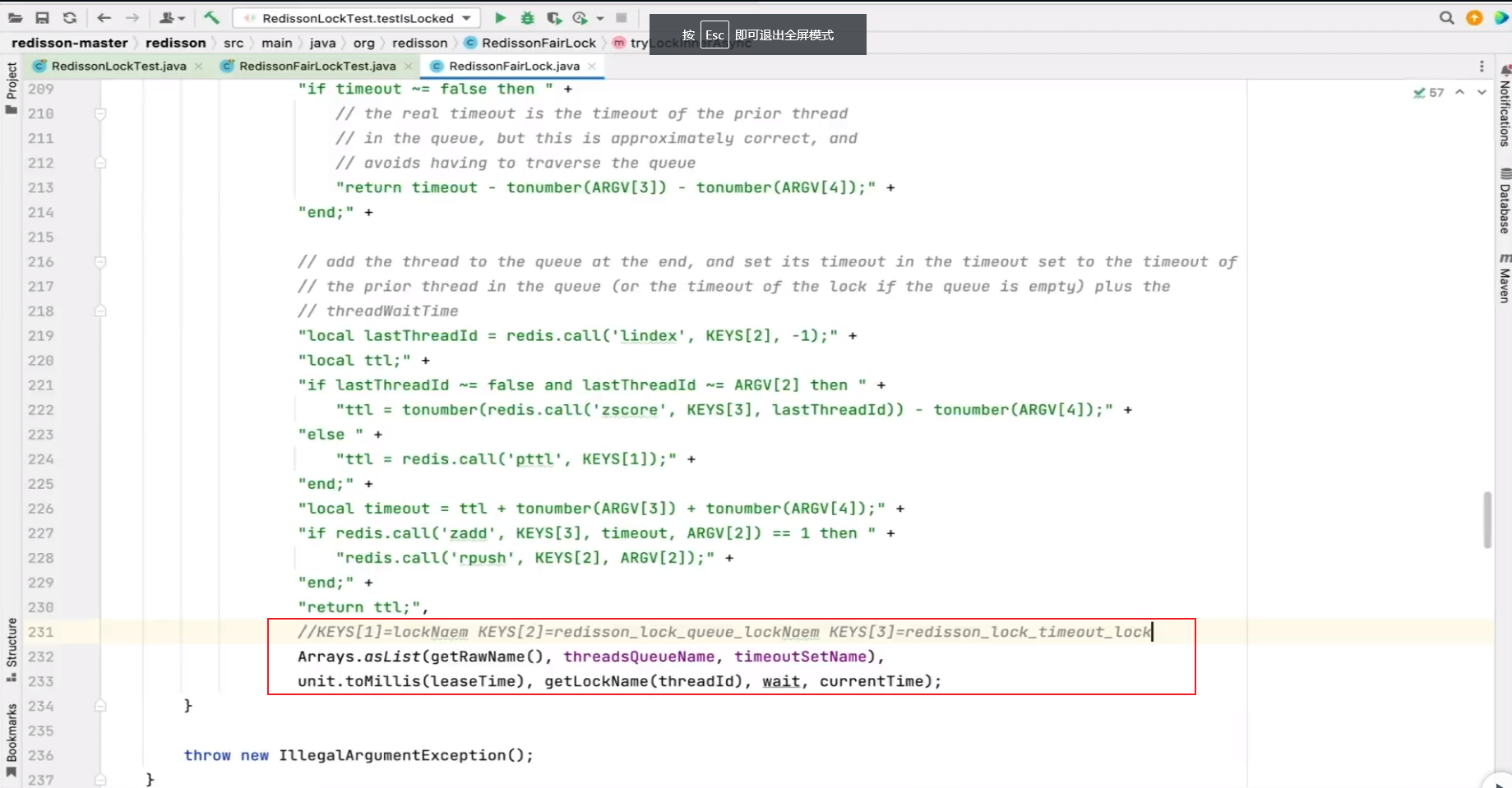
Task: Run with coverage using the shield icon
Action: click(x=554, y=17)
